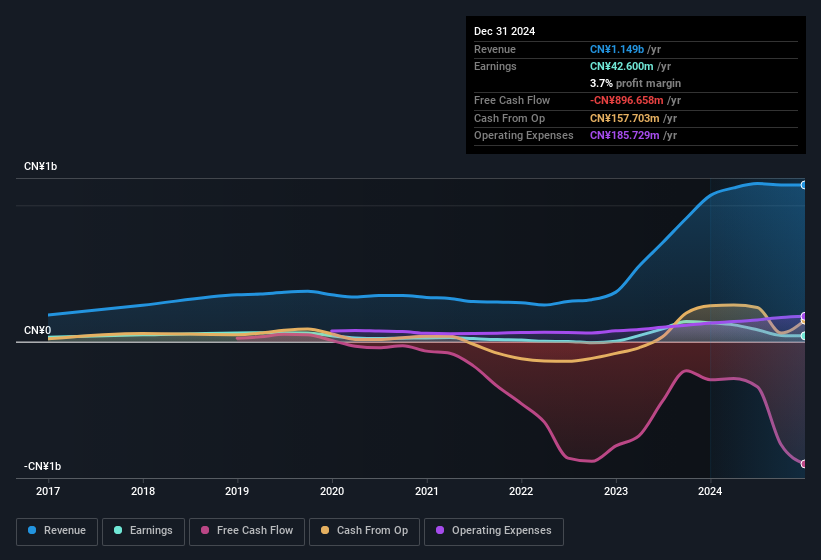Click the Operating Expenses label in tooltip
This screenshot has width=821, height=560.
click(x=524, y=135)
